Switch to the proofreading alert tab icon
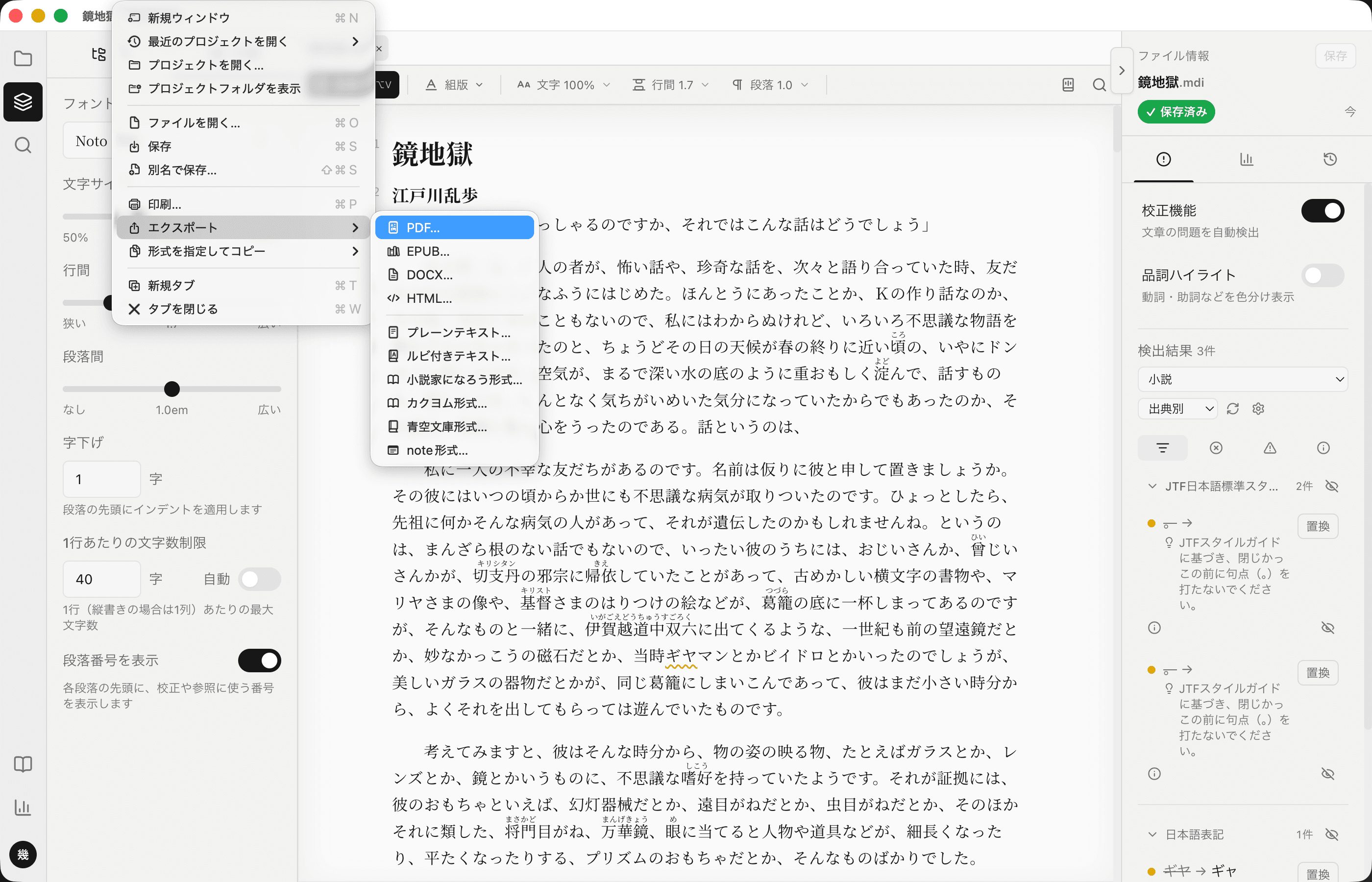 click(x=1164, y=159)
